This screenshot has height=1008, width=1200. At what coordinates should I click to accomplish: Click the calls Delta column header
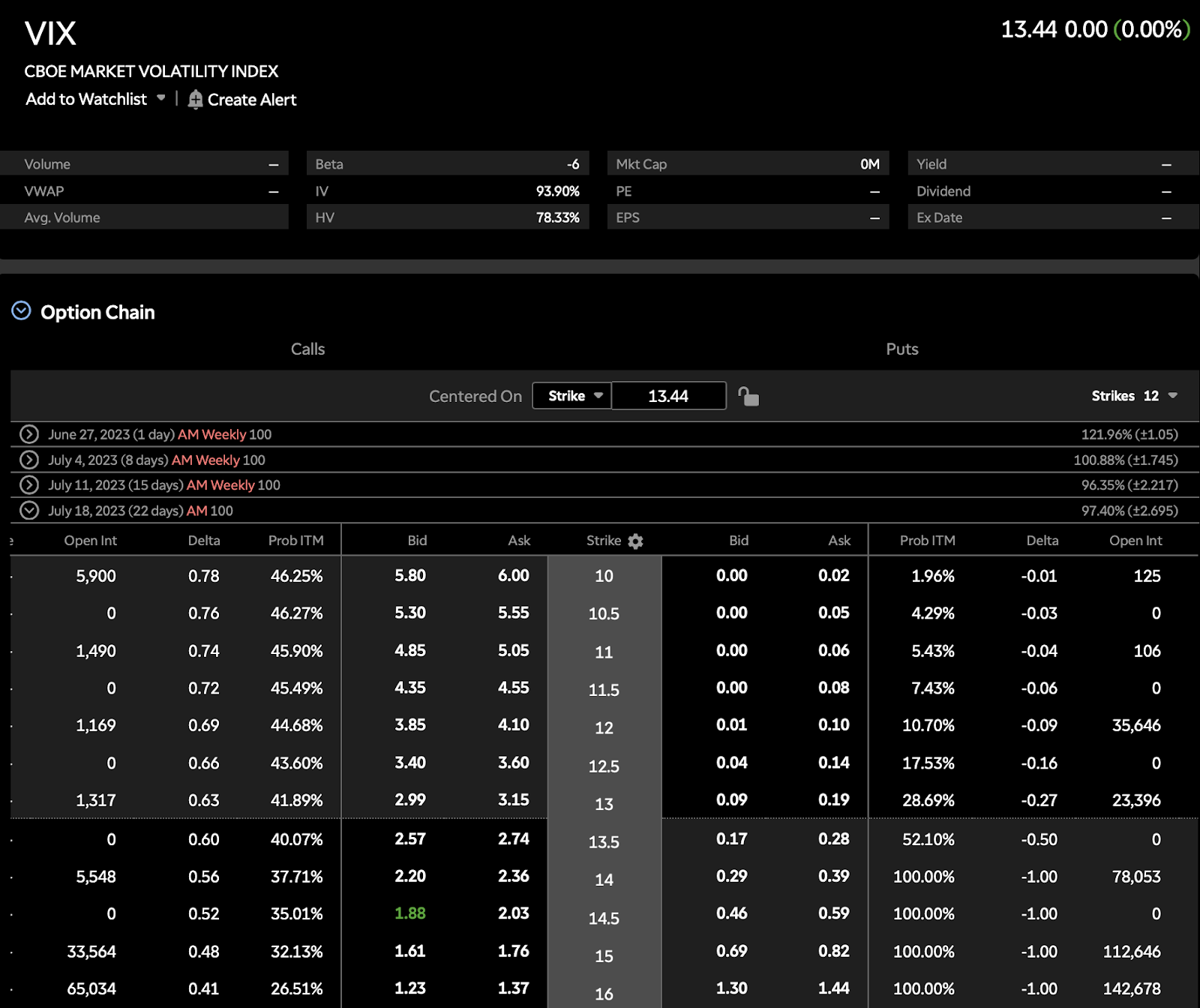coord(204,541)
